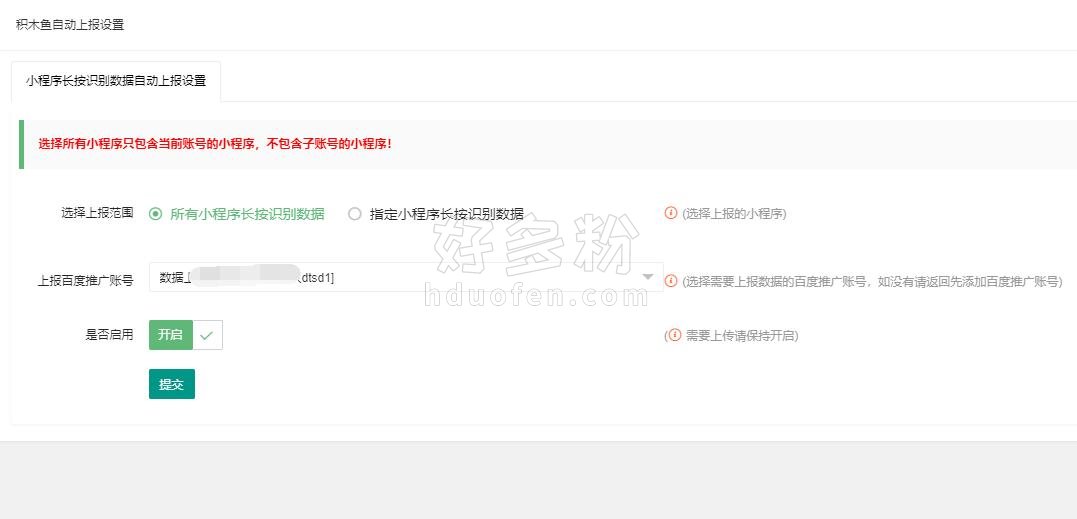
Task: Click checkmark icon on the 开启 switch
Action: (207, 336)
